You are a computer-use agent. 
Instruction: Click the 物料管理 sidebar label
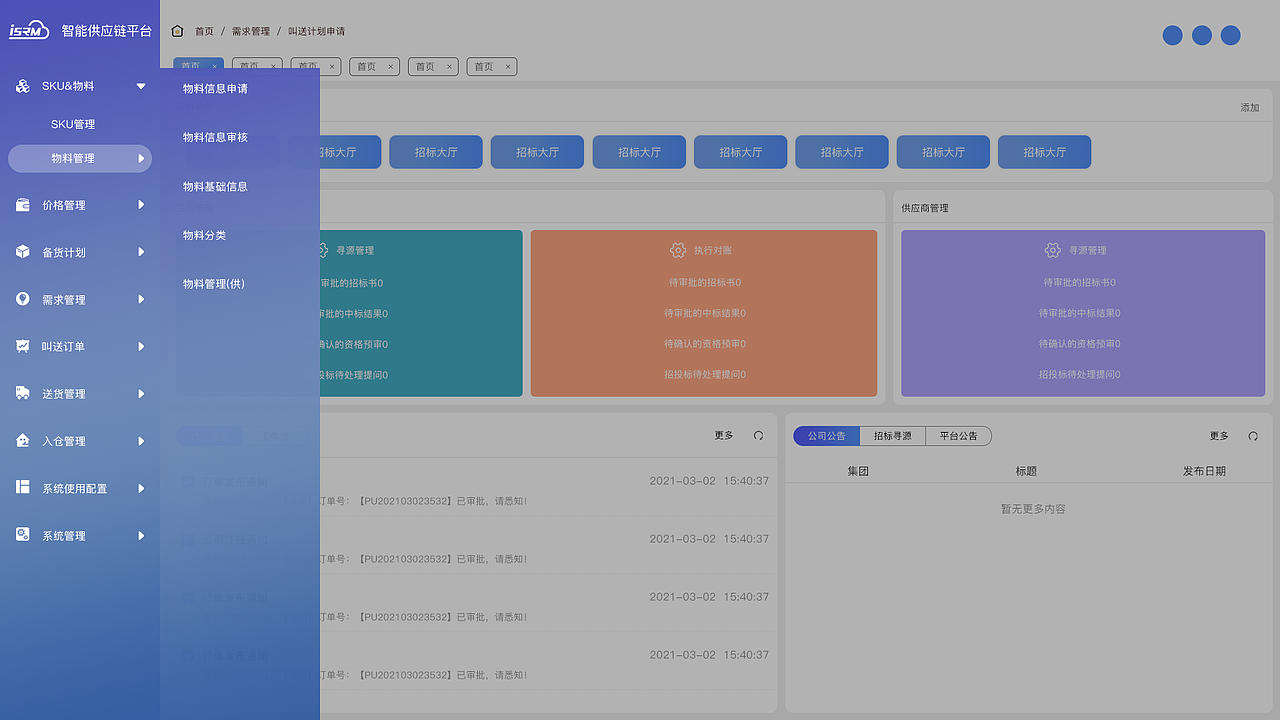73,158
